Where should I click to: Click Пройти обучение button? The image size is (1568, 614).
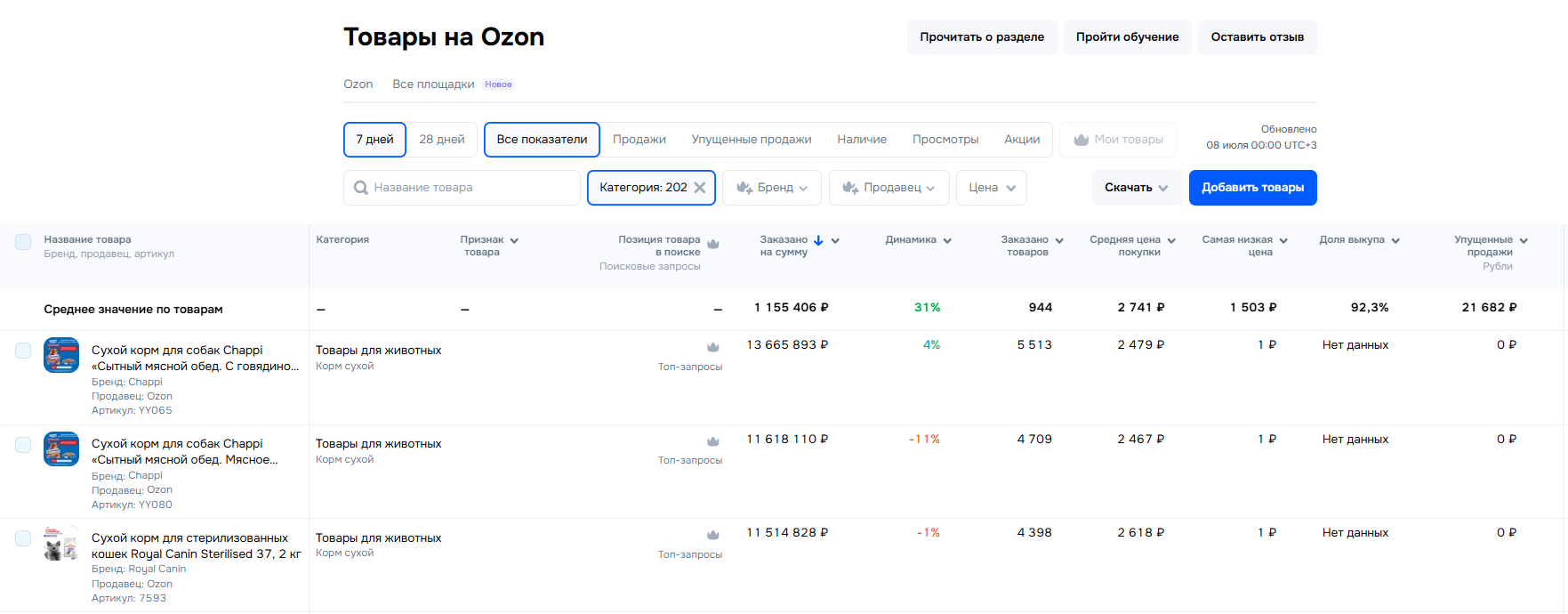click(x=1127, y=37)
